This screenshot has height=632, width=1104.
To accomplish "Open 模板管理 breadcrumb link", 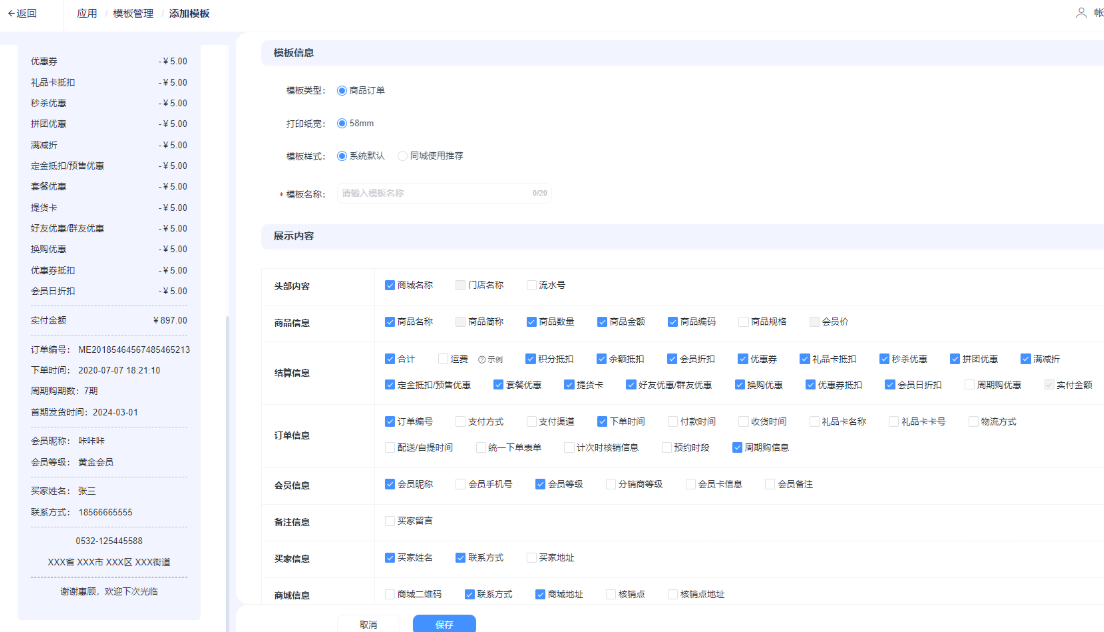I will [x=133, y=14].
